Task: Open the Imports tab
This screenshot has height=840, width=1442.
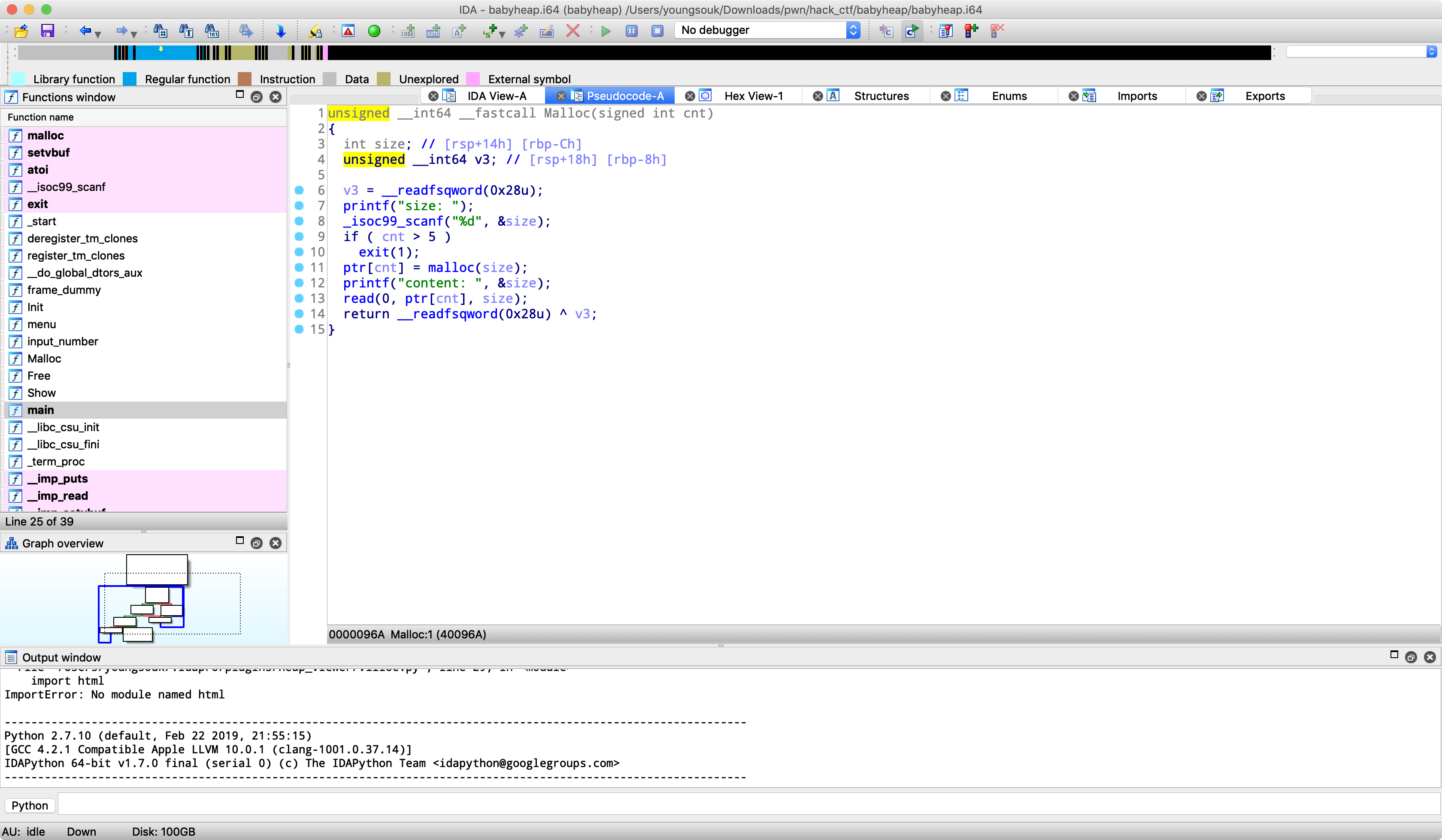Action: [1136, 96]
